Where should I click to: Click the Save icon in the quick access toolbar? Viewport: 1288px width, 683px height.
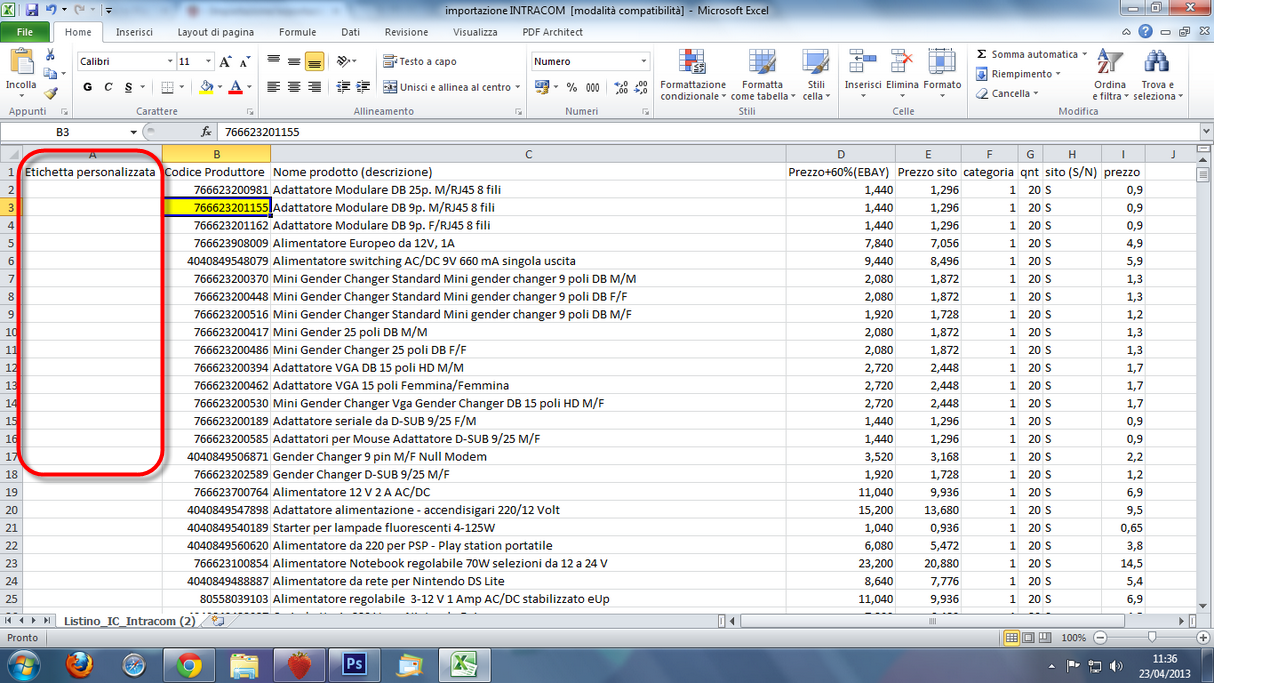click(x=31, y=10)
